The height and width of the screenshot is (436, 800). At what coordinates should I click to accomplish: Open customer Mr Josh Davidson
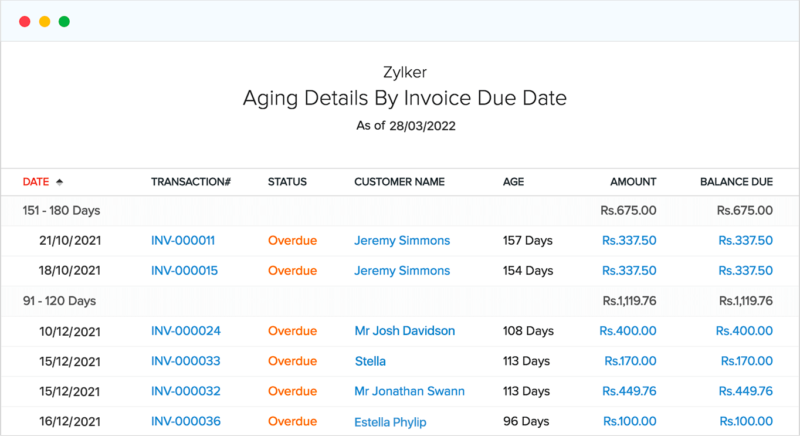tap(404, 331)
